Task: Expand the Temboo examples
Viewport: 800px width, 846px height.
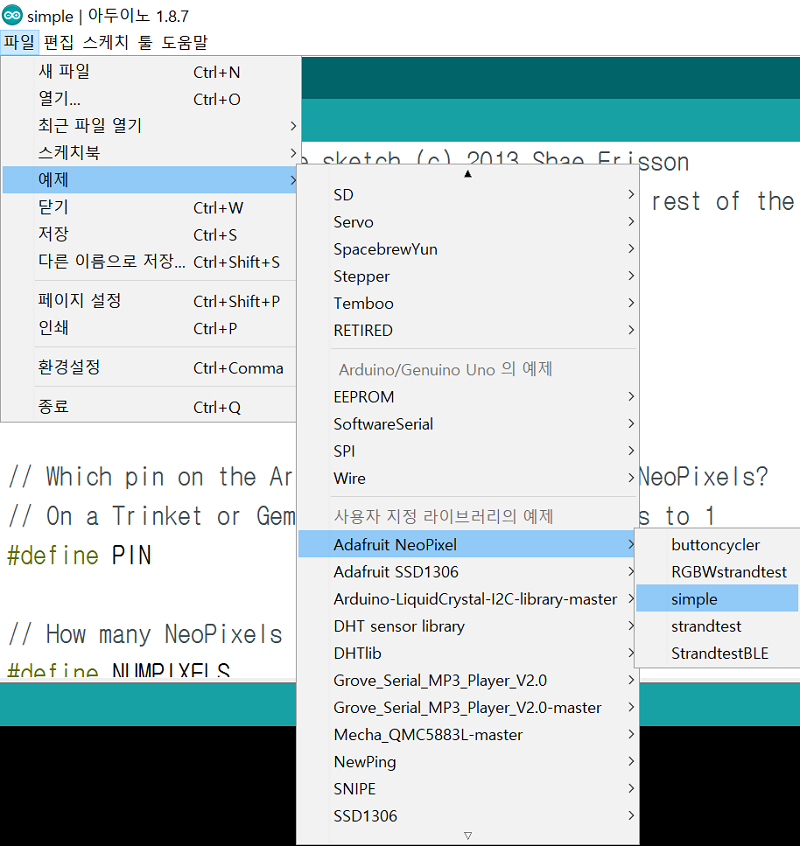Action: tap(468, 303)
